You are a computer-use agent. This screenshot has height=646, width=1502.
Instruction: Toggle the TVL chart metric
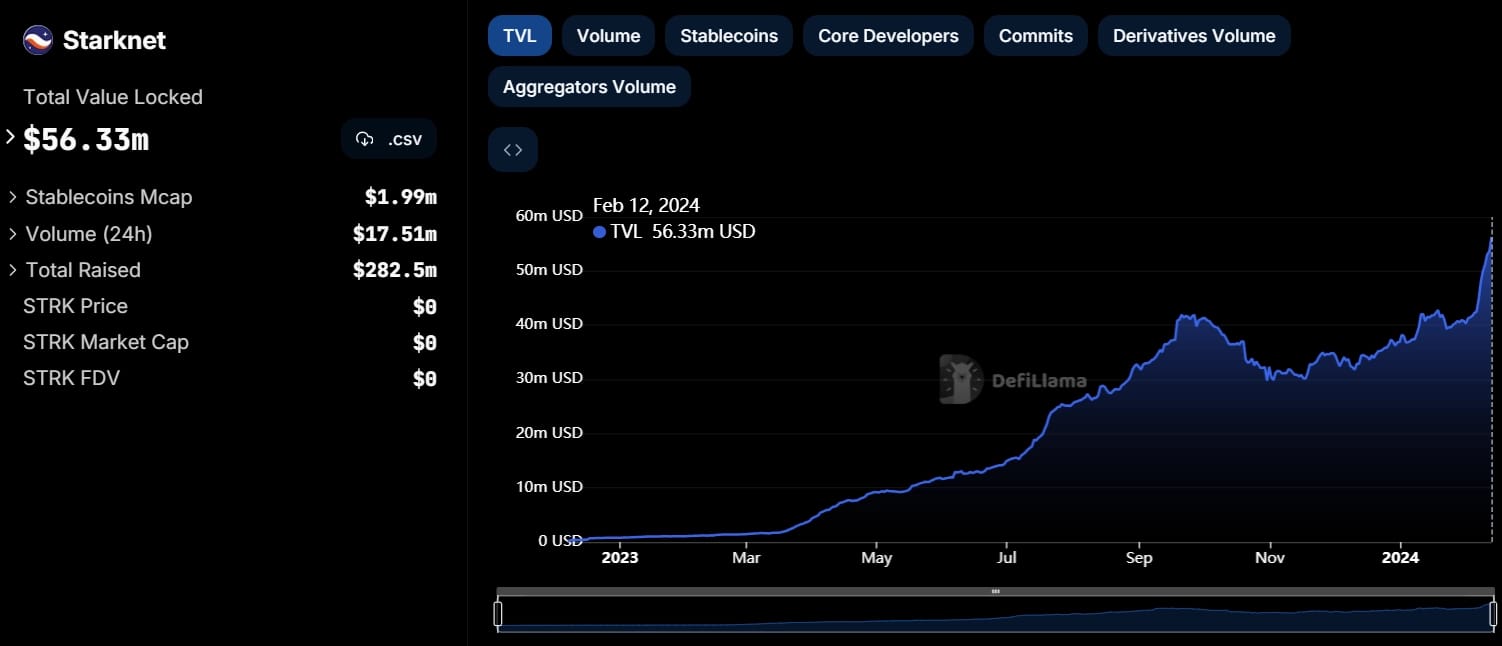pyautogui.click(x=519, y=36)
